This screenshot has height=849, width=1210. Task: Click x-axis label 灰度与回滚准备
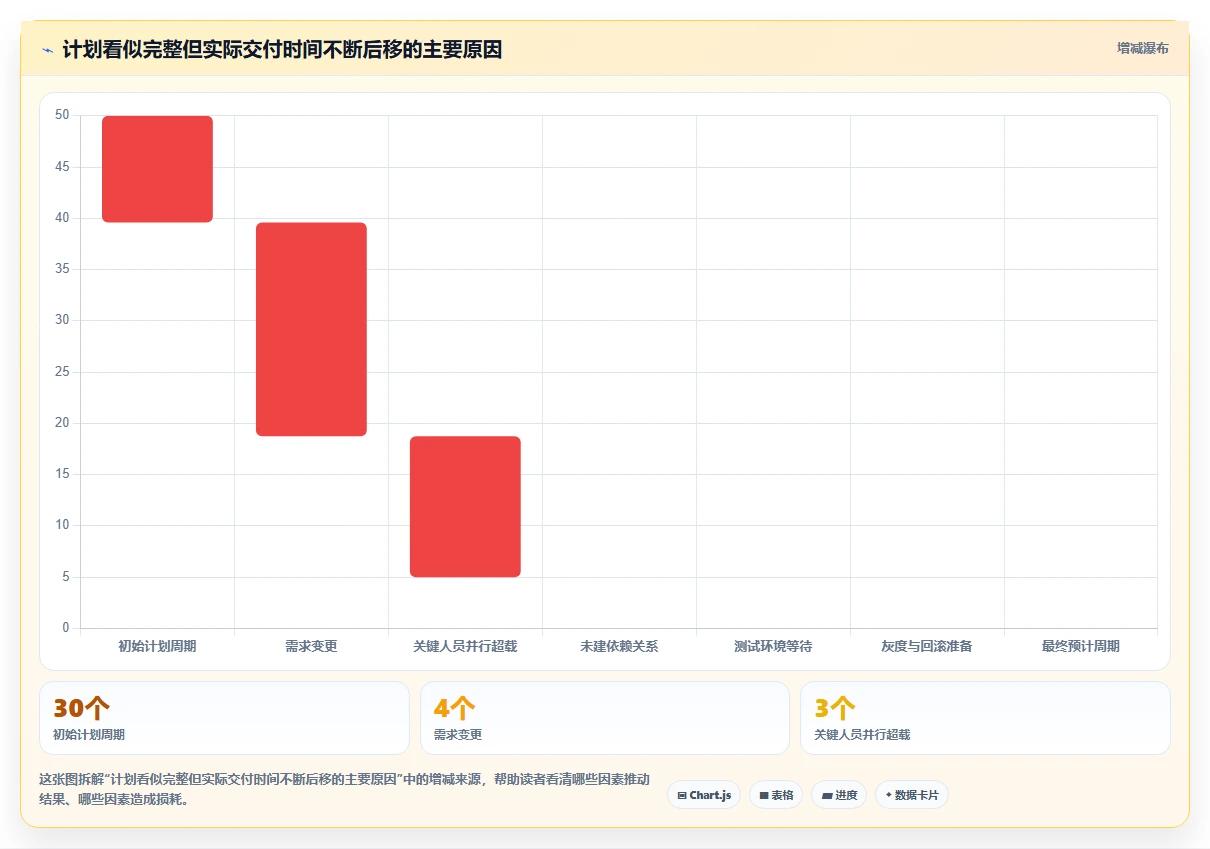coord(927,646)
